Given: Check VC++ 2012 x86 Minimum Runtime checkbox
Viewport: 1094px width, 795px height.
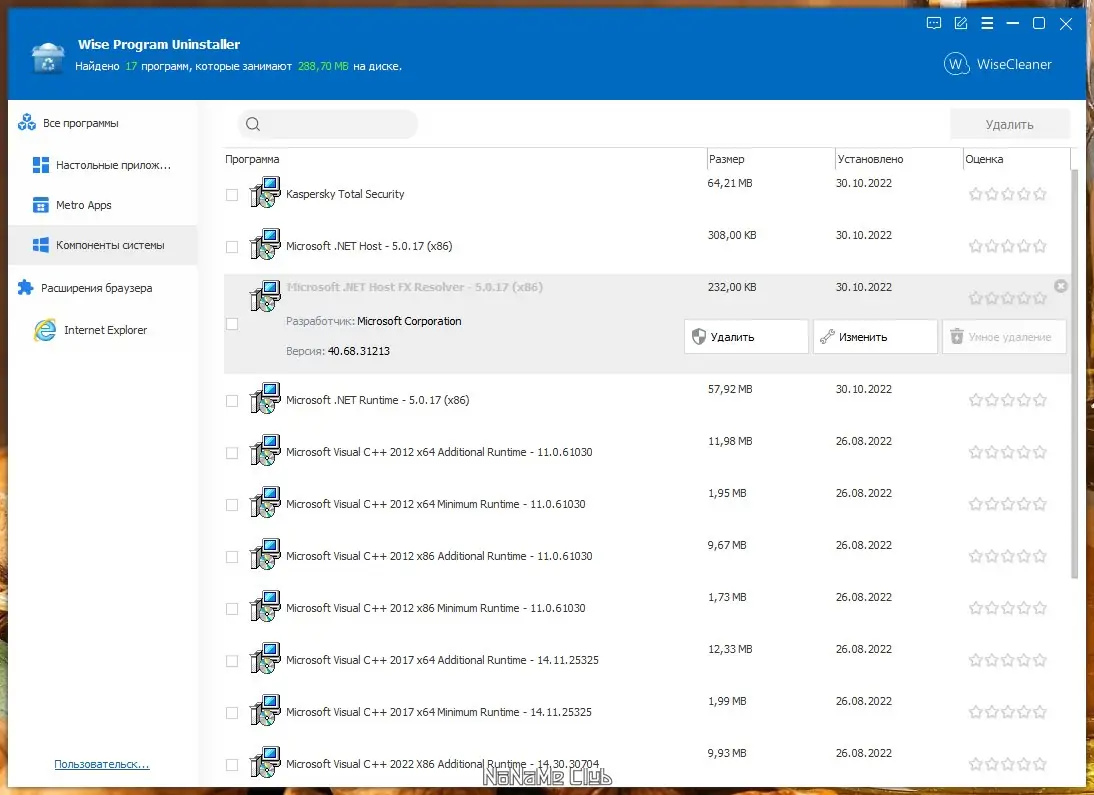Looking at the screenshot, I should 232,609.
